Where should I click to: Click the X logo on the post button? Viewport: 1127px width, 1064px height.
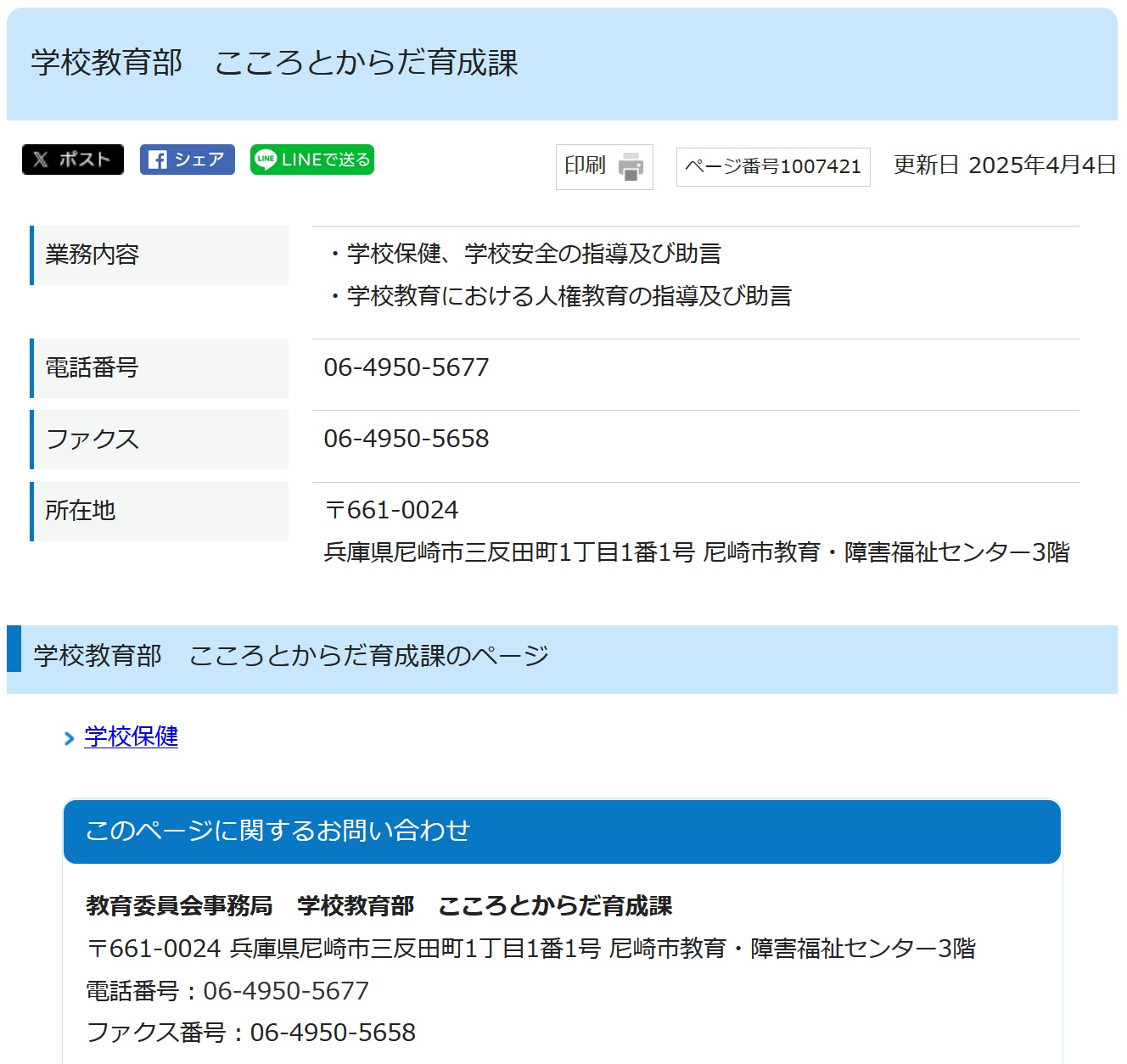point(41,160)
